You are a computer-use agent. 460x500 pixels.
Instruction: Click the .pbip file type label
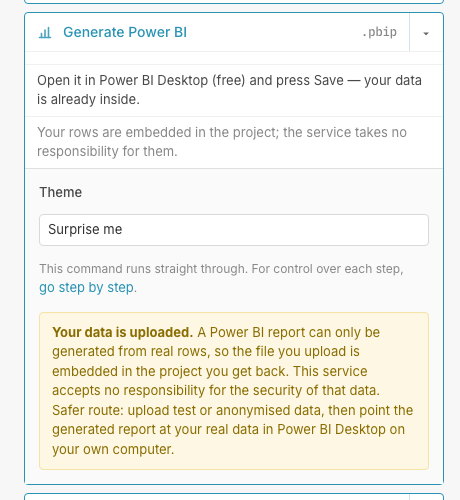(x=379, y=32)
